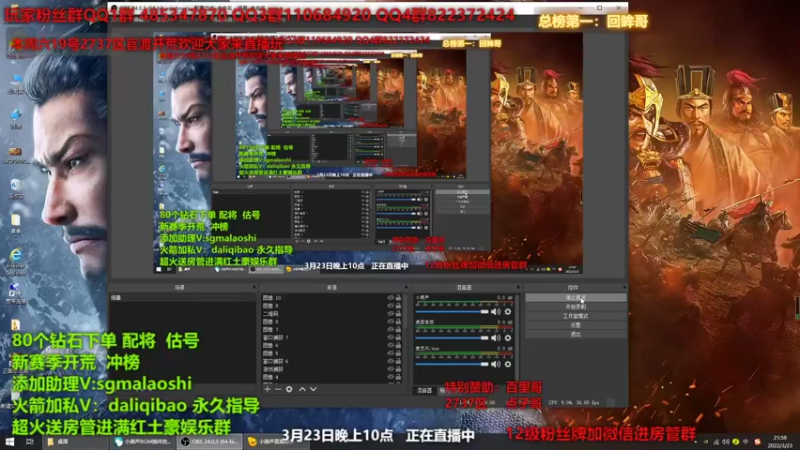Move selected source down with the arrow
800x450 pixels.
pos(313,389)
